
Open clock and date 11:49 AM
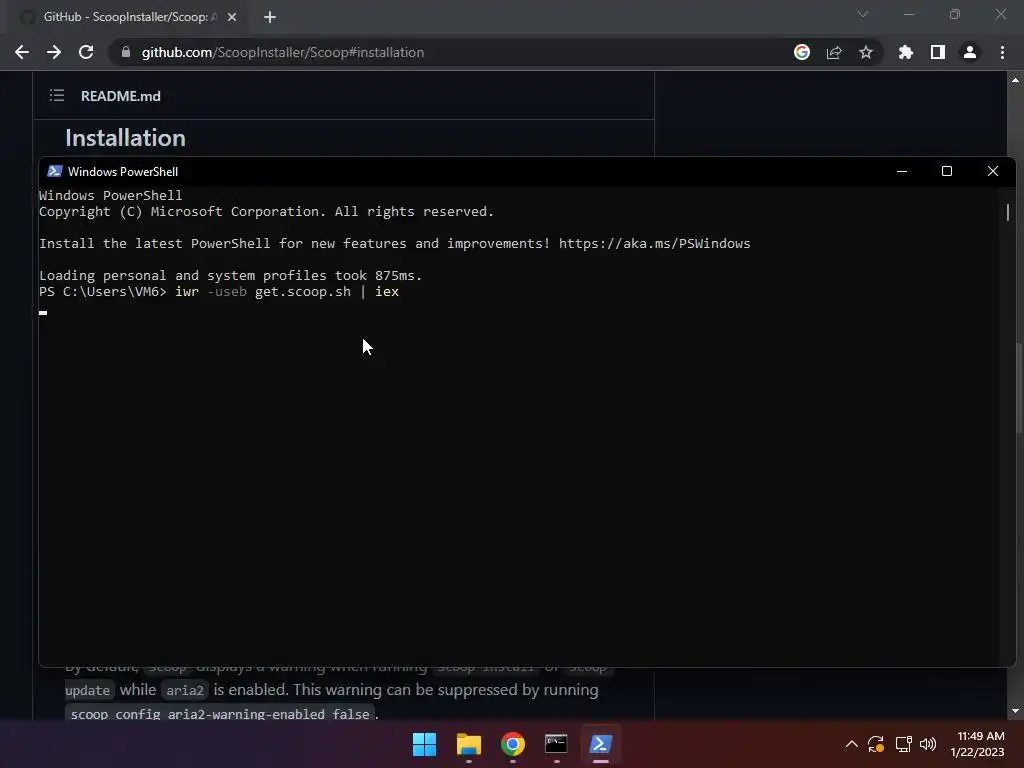[x=978, y=744]
